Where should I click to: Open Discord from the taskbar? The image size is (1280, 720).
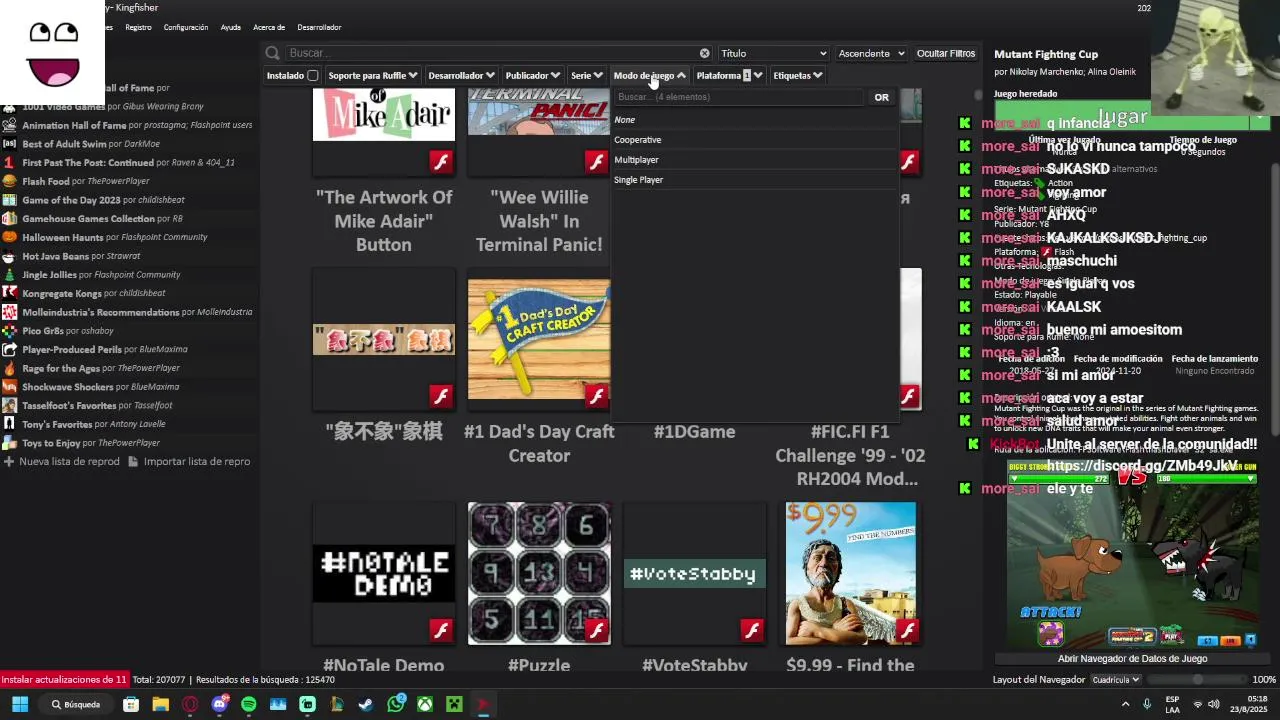tap(219, 704)
